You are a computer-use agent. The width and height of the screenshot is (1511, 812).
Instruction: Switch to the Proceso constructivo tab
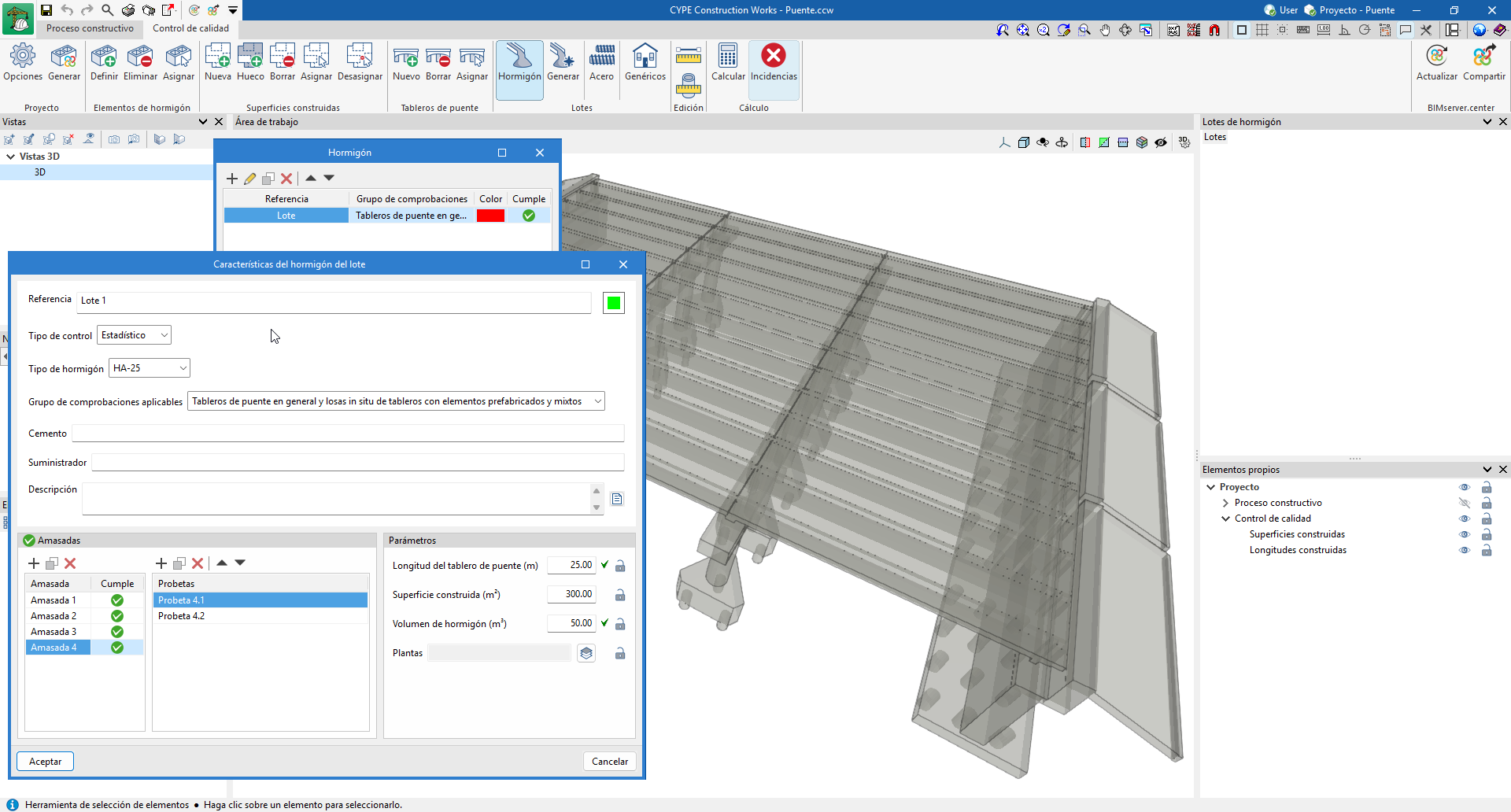pyautogui.click(x=90, y=28)
